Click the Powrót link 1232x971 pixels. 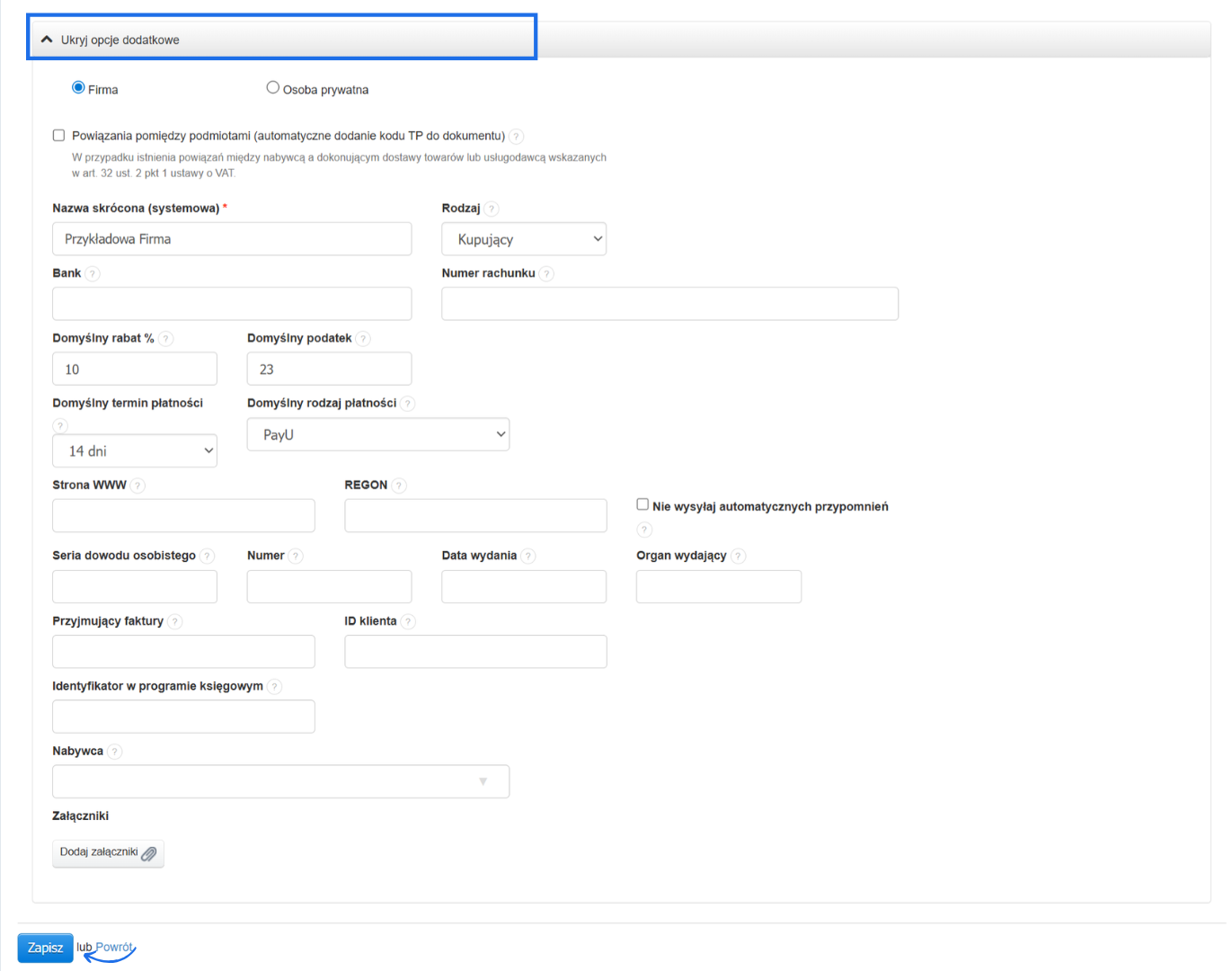(114, 947)
